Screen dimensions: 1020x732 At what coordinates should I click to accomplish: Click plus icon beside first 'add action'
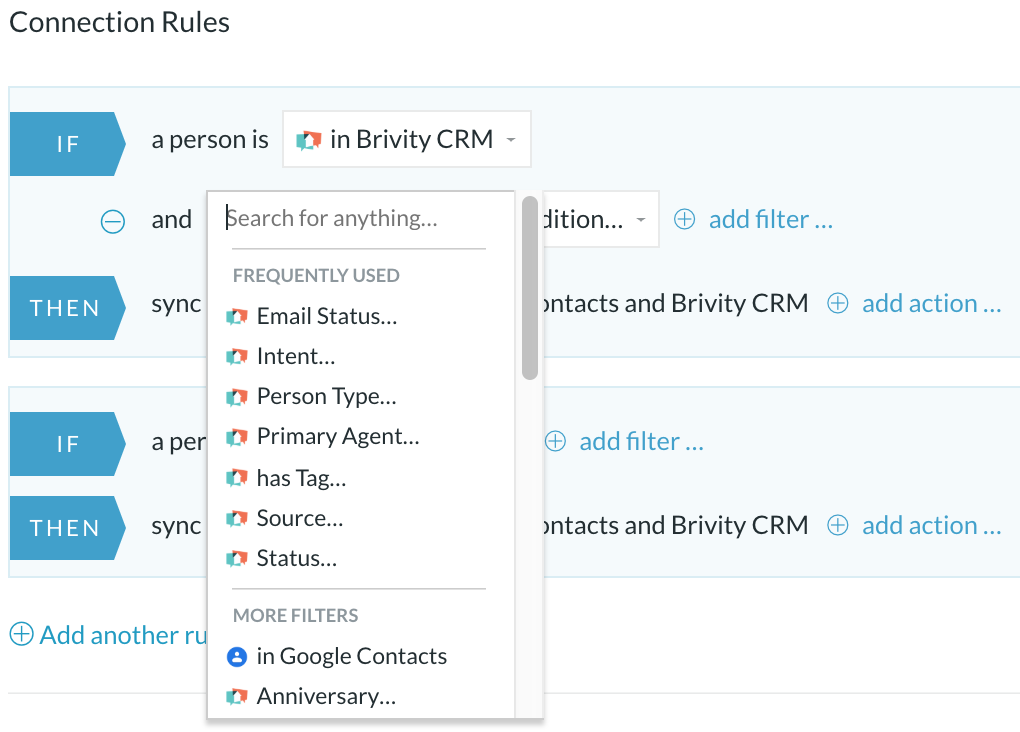pyautogui.click(x=838, y=303)
